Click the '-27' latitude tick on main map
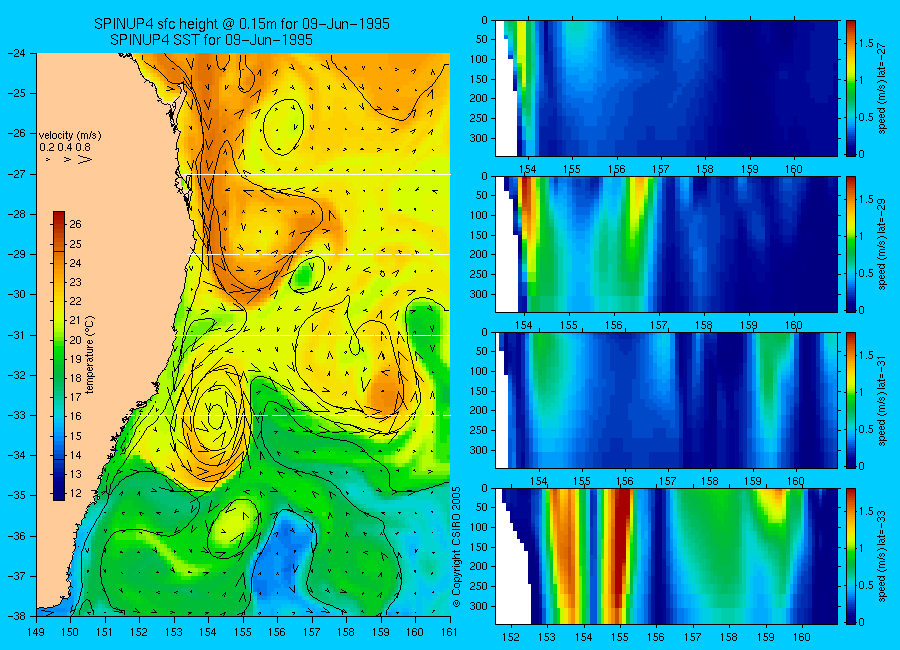Image resolution: width=900 pixels, height=650 pixels. pos(17,174)
